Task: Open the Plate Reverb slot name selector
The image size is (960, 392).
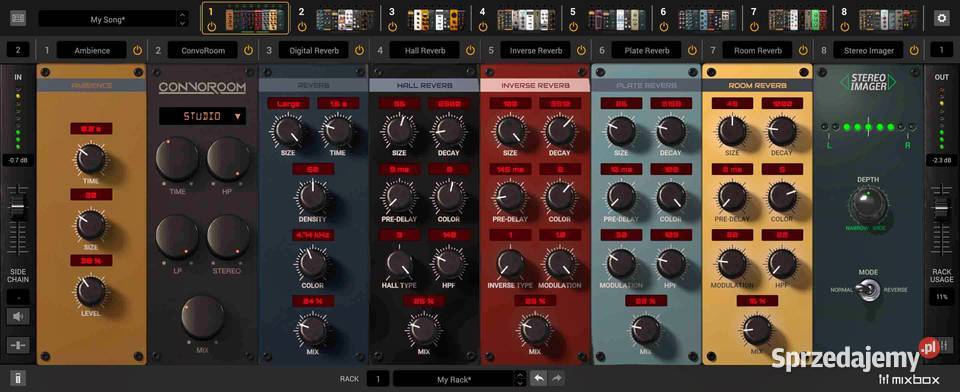Action: pos(647,50)
